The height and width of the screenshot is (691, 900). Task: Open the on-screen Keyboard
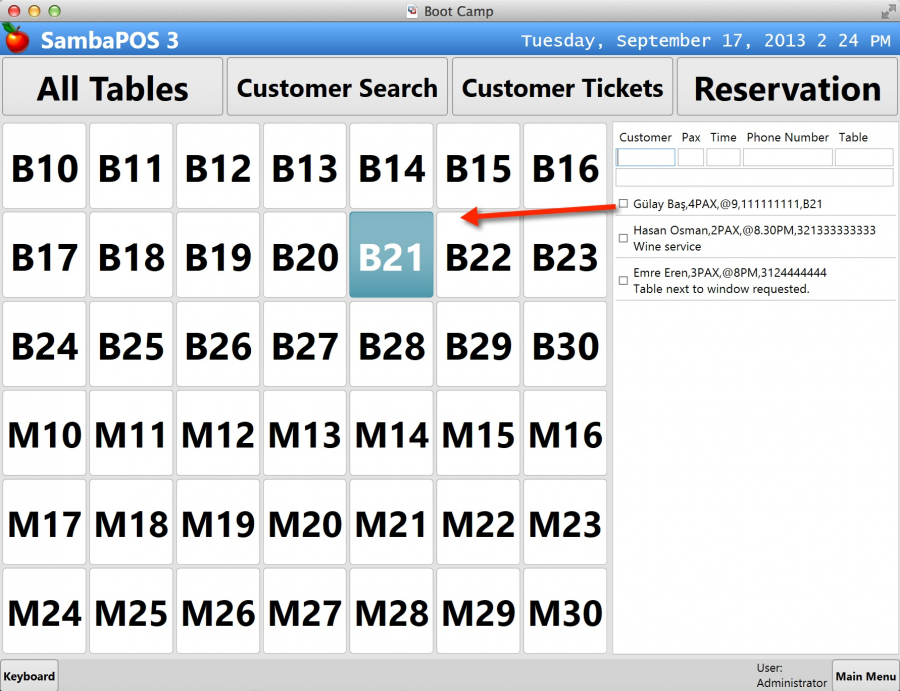pyautogui.click(x=29, y=676)
